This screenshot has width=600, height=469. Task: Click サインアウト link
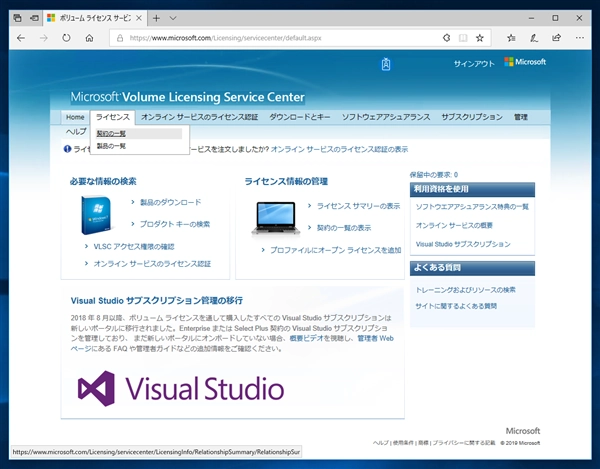(474, 64)
